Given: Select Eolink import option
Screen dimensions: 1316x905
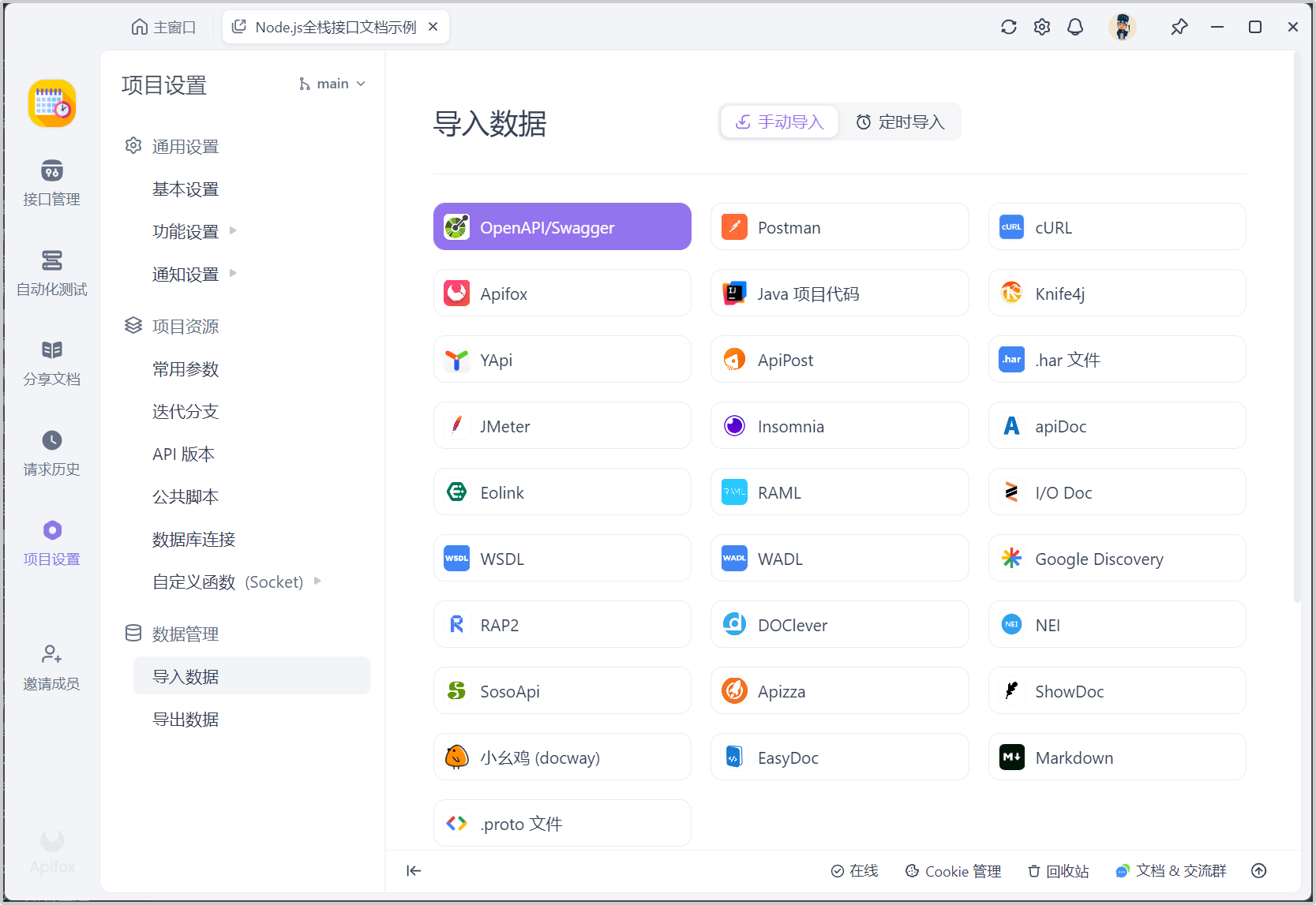Looking at the screenshot, I should (x=562, y=492).
